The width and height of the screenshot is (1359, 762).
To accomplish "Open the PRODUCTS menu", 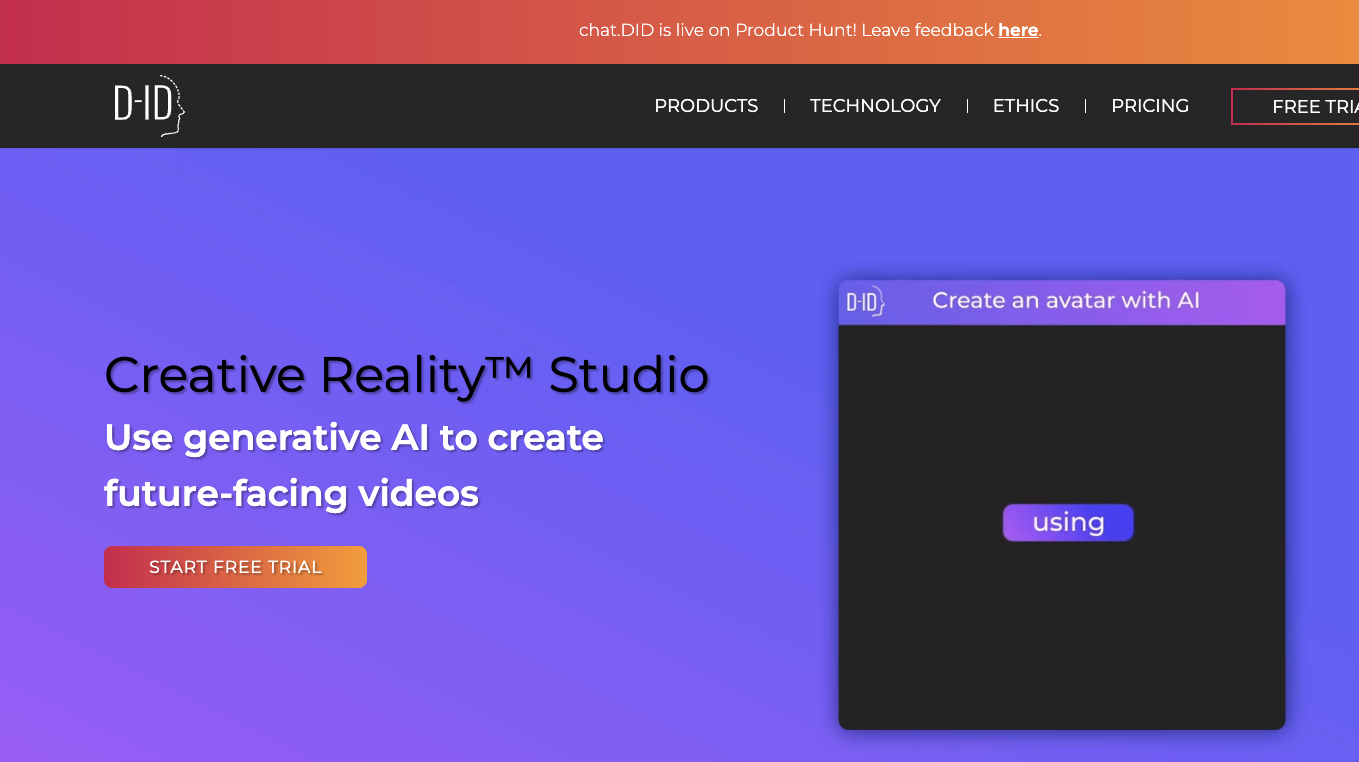I will pos(706,106).
